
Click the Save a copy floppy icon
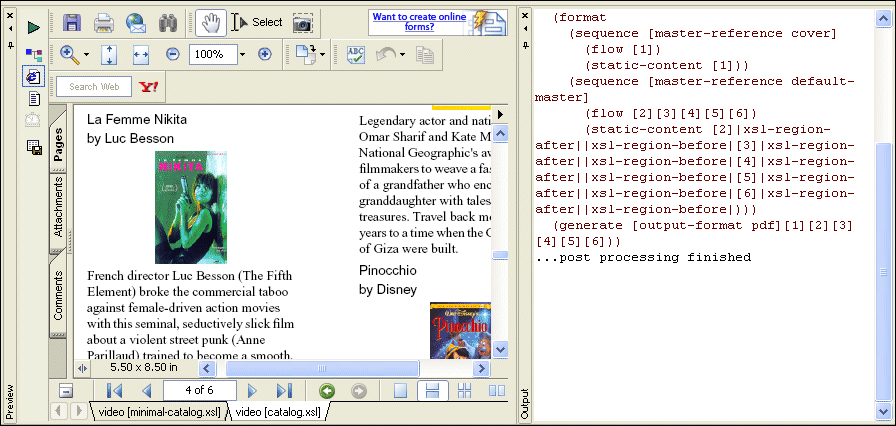(x=72, y=22)
